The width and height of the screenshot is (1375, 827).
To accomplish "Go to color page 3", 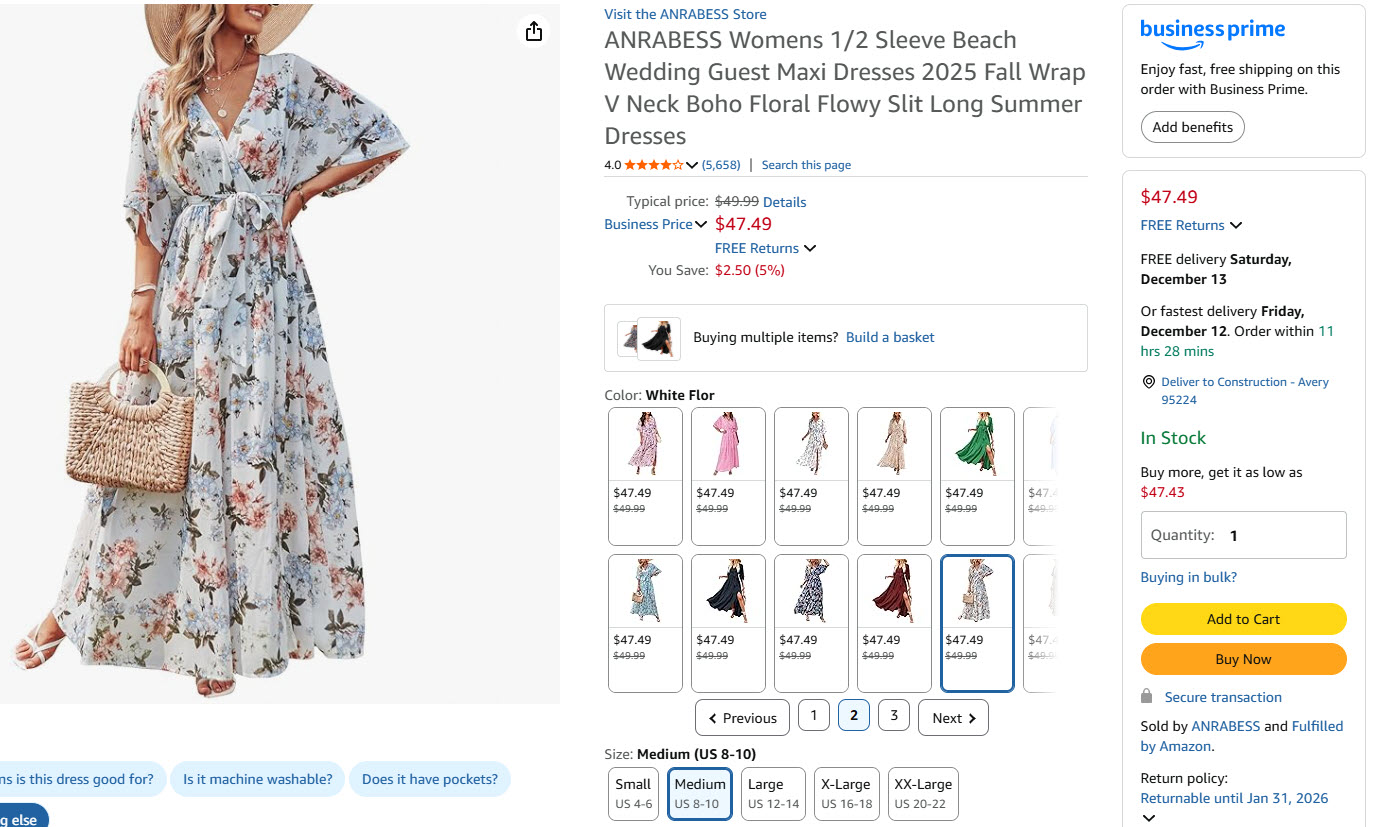I will (893, 715).
